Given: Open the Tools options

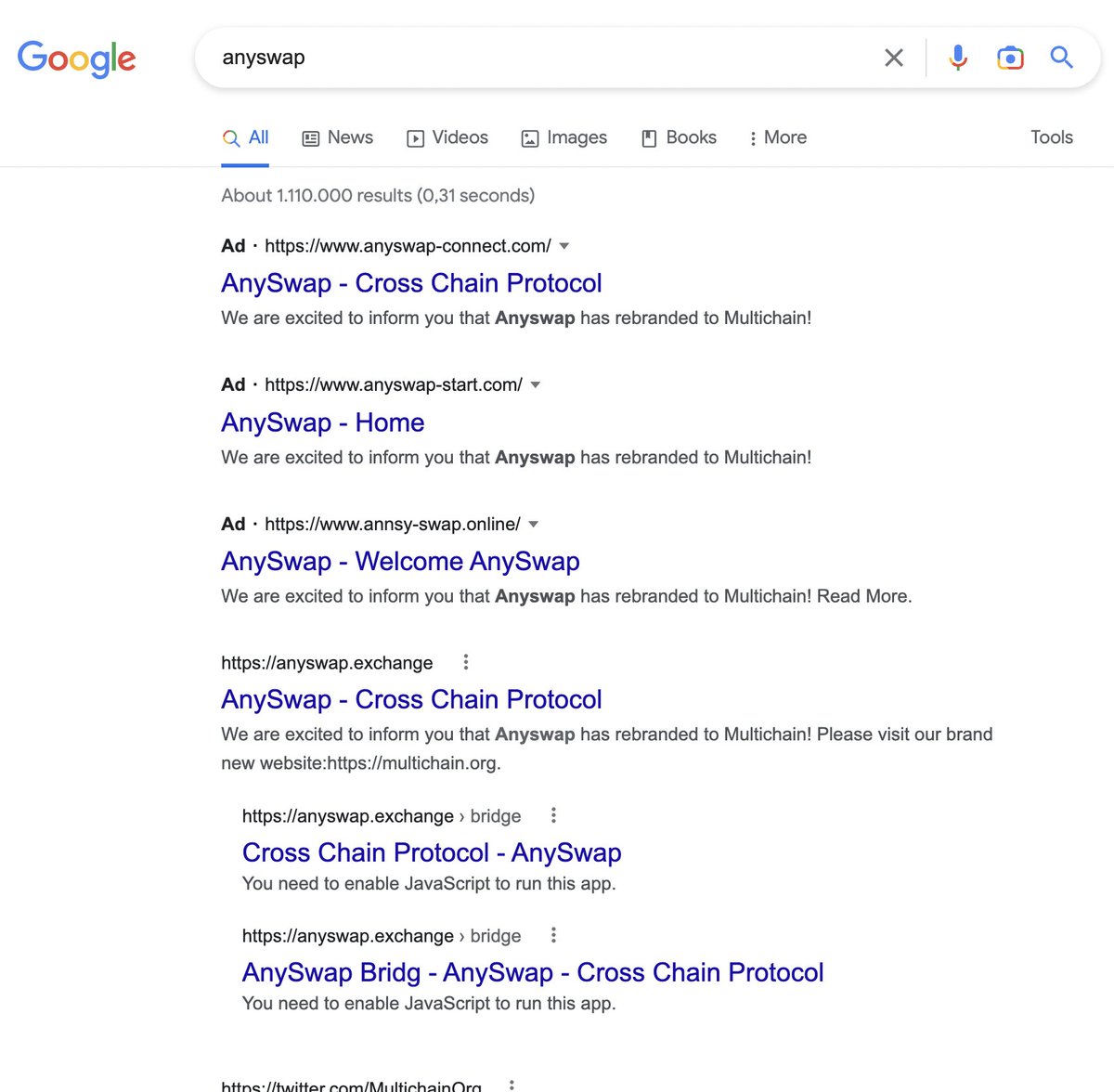Looking at the screenshot, I should coord(1052,137).
